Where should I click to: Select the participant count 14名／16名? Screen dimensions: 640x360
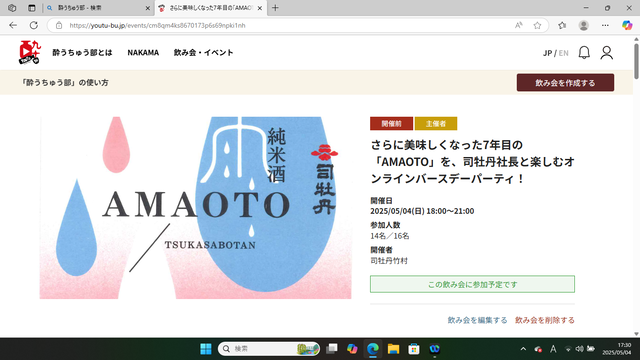(390, 236)
